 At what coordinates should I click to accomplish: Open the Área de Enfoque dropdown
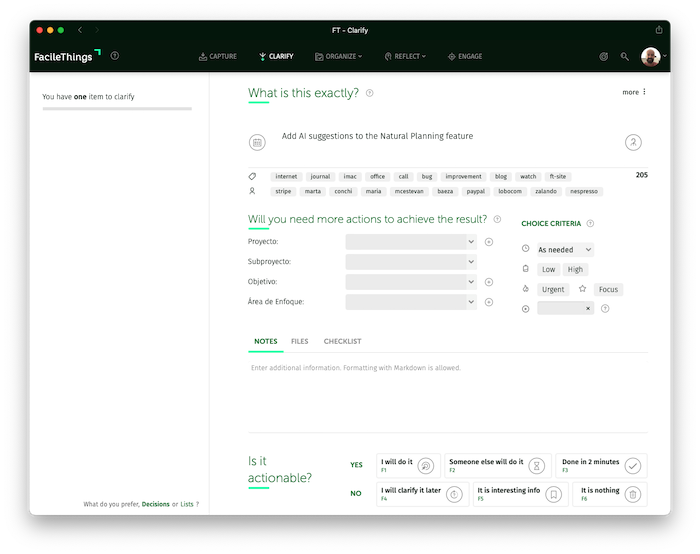411,302
